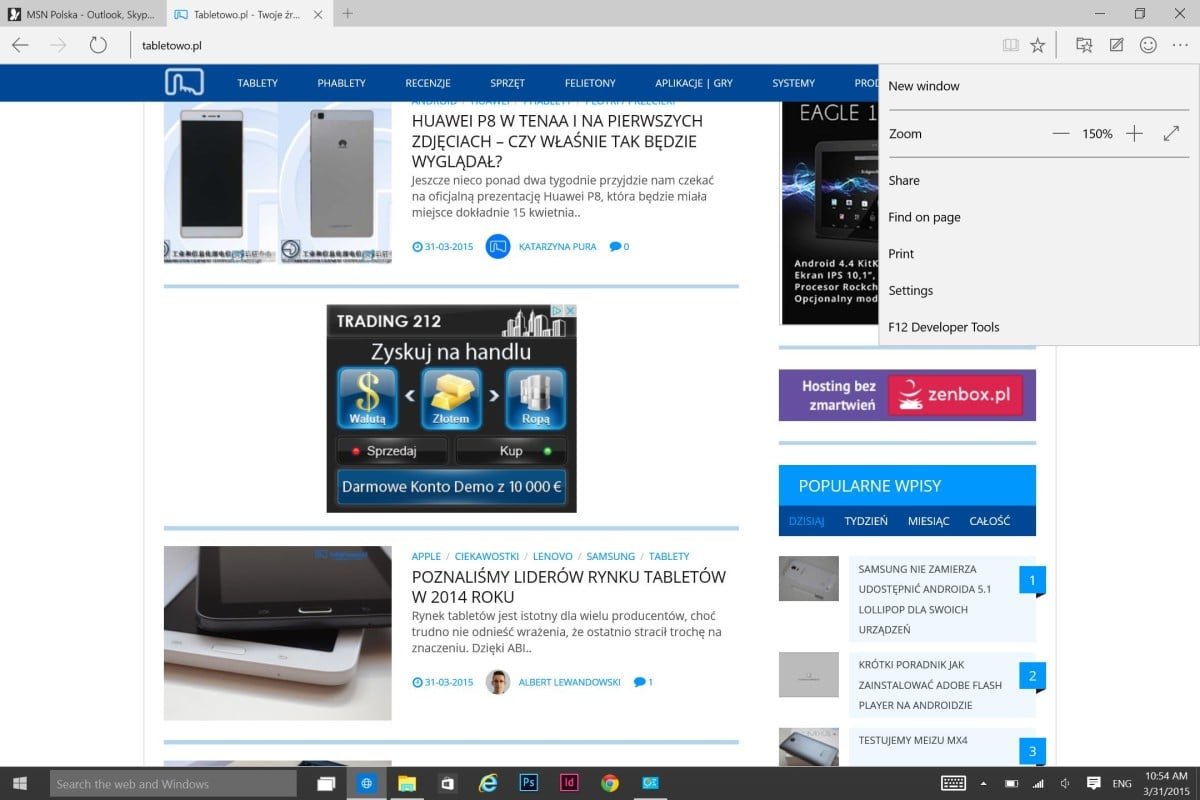Image resolution: width=1200 pixels, height=800 pixels.
Task: Show CAŁOŚĆ popular posts
Action: (990, 521)
